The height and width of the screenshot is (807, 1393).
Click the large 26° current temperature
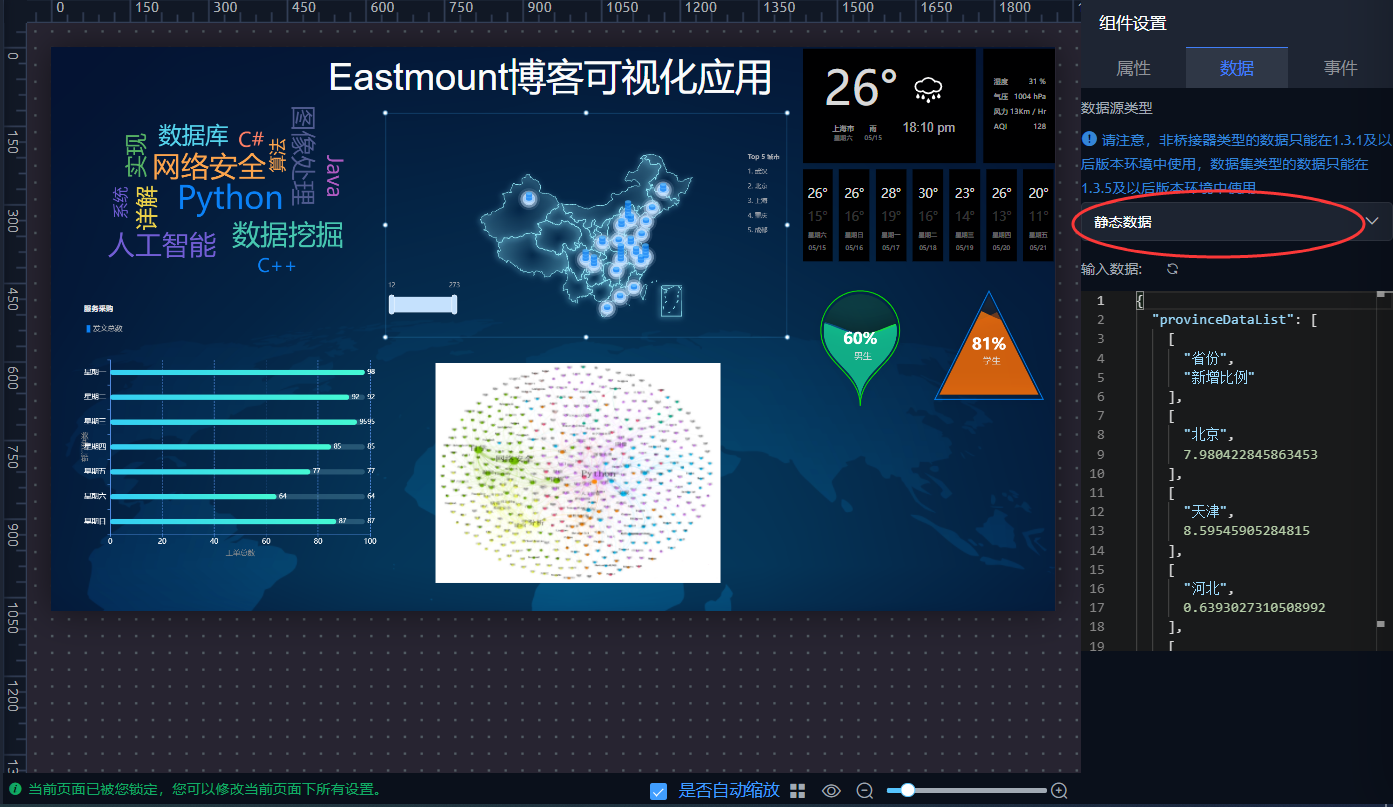tap(861, 88)
